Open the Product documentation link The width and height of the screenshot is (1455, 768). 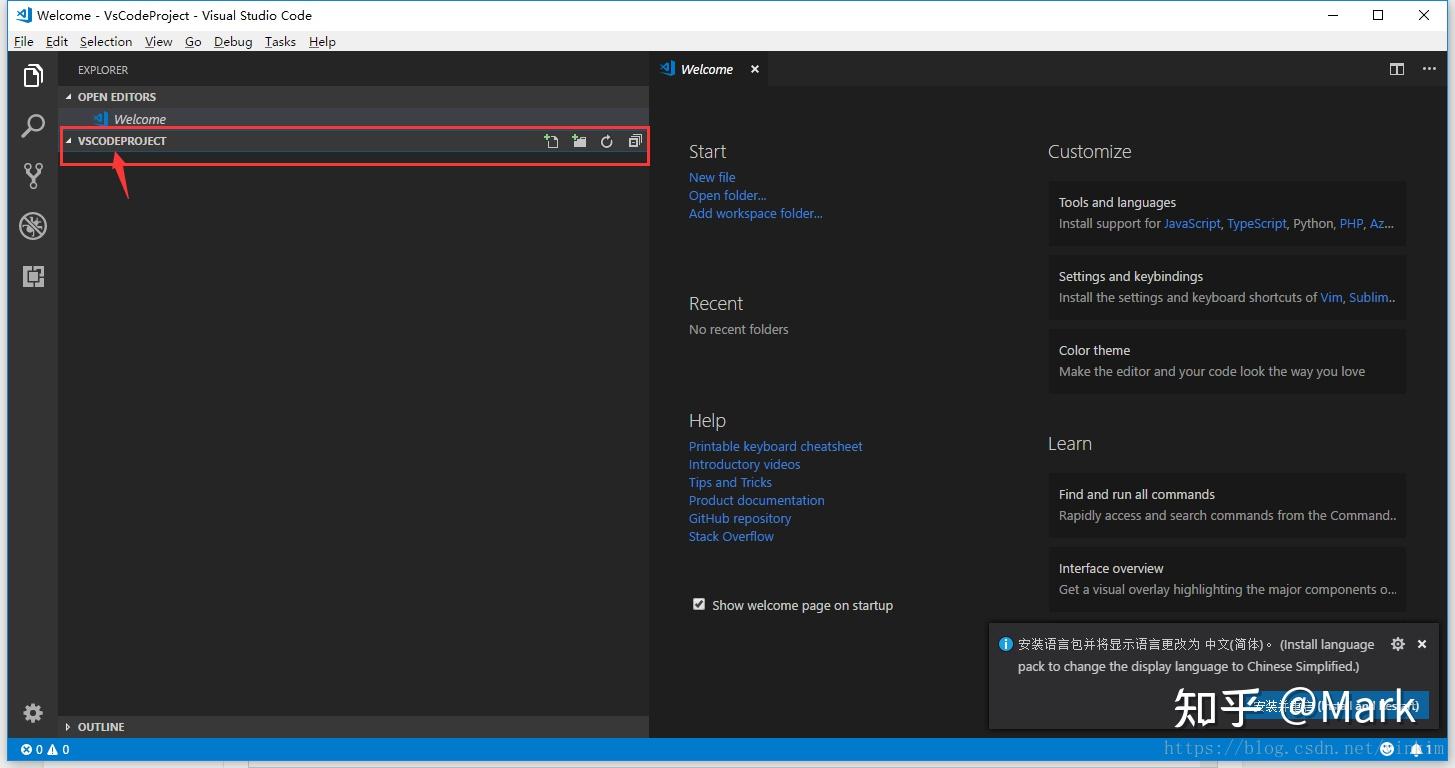(757, 500)
